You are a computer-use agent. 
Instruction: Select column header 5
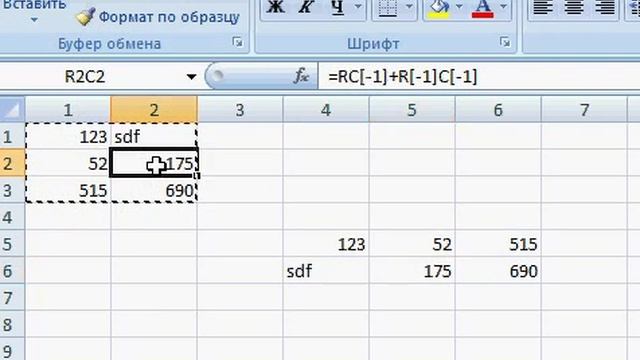tap(412, 110)
